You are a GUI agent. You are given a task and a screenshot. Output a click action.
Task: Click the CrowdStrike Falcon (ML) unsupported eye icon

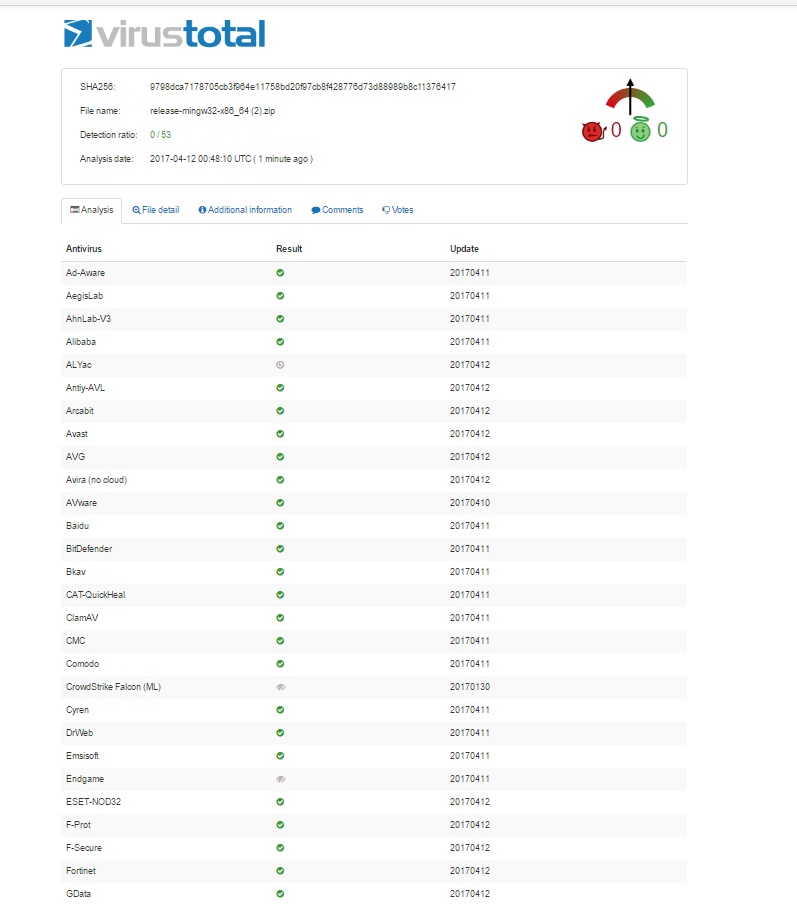[280, 687]
